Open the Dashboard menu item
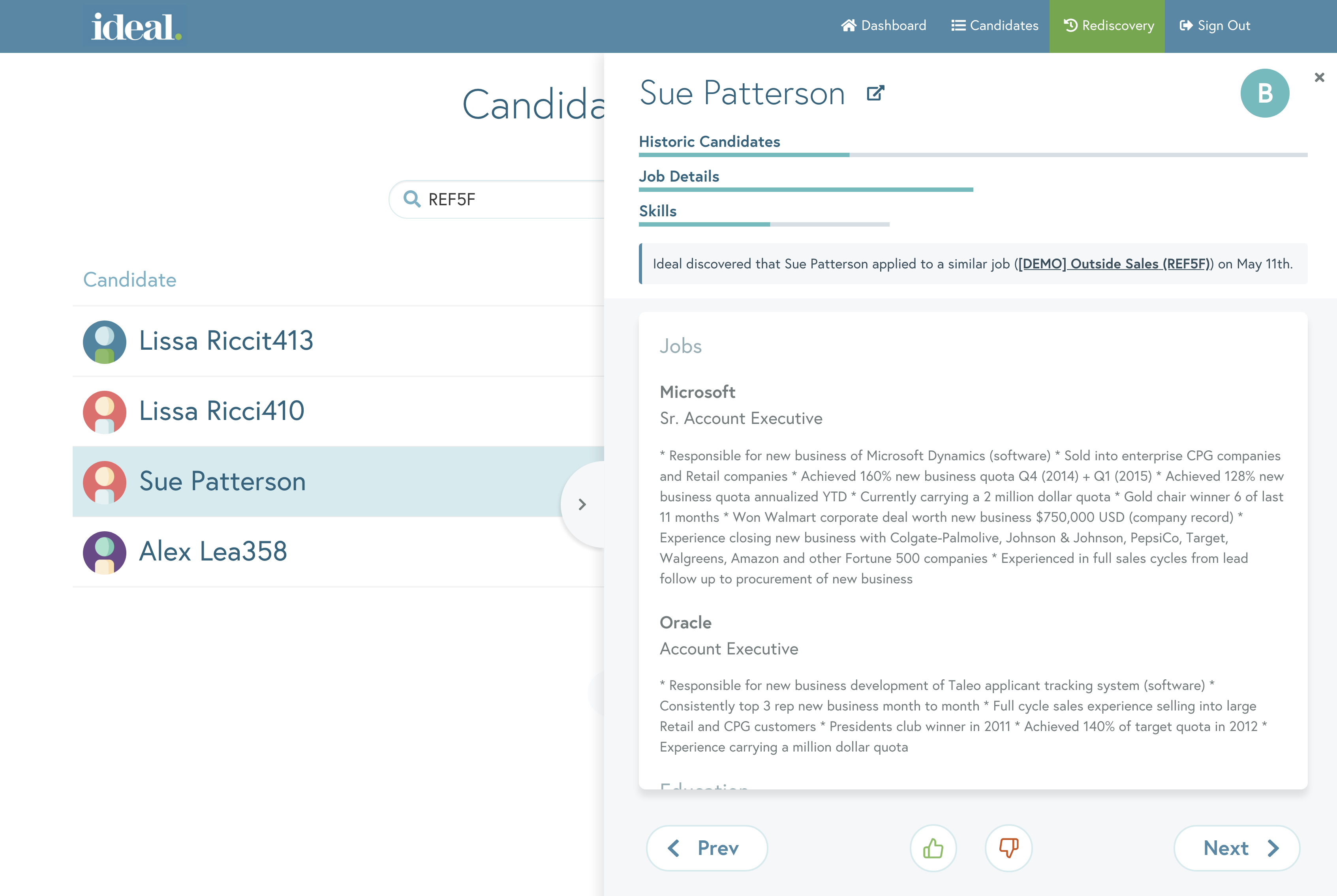This screenshot has width=1337, height=896. 884,26
